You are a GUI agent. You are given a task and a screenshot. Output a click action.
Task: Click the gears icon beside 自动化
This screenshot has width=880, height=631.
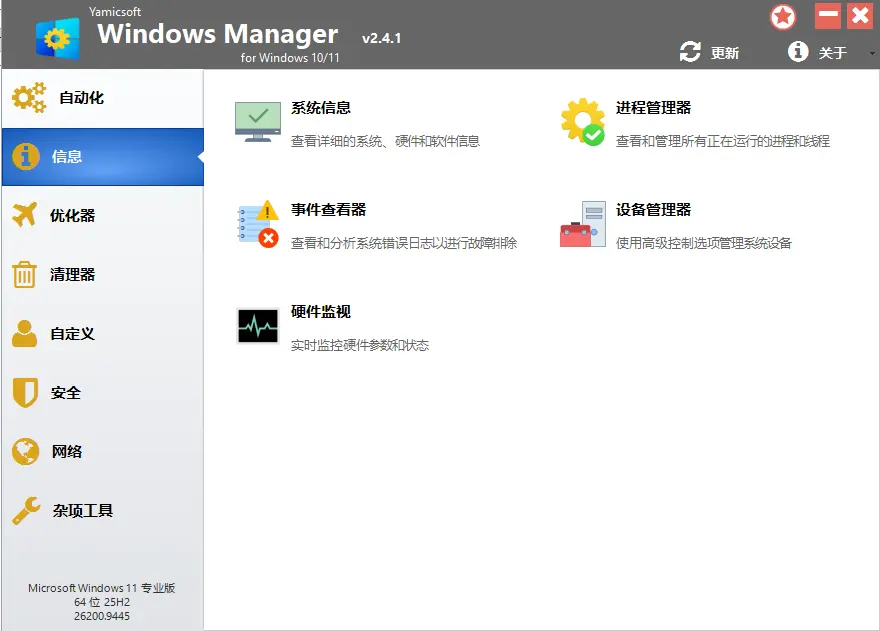(x=29, y=98)
